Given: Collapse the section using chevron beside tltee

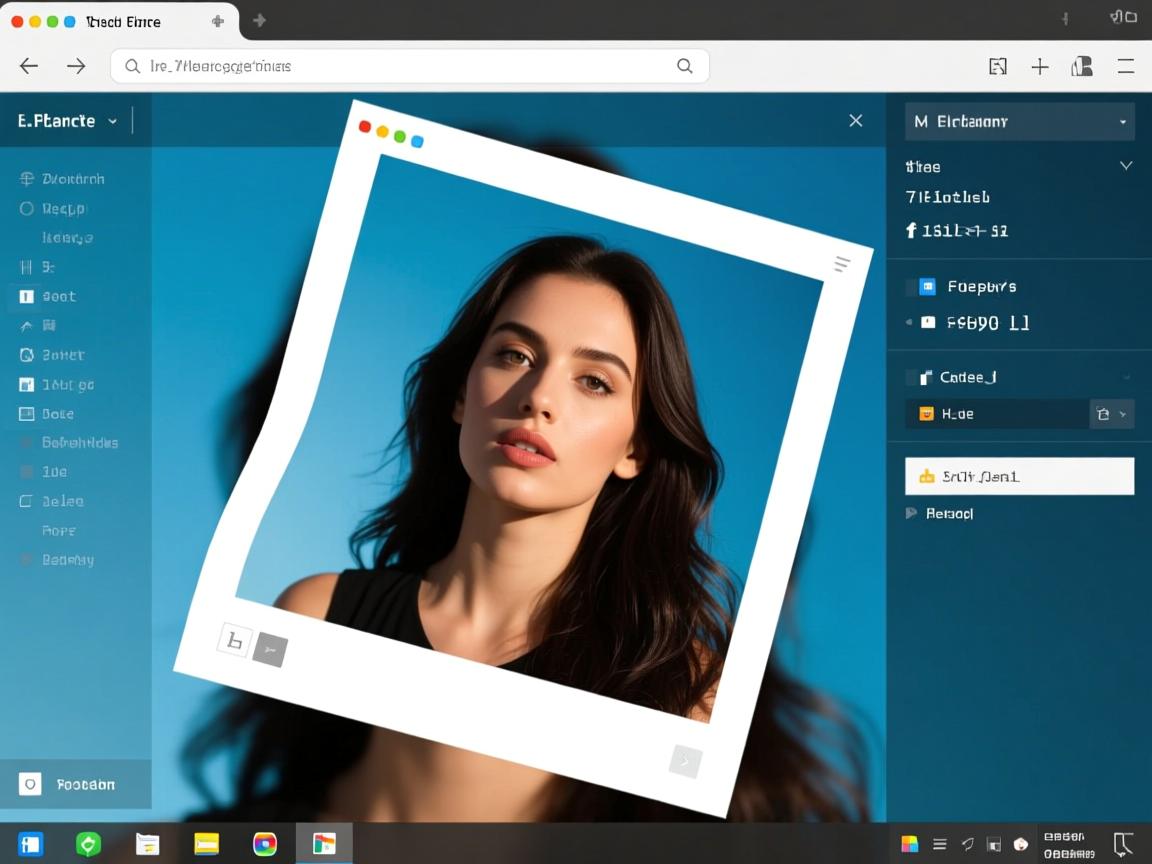Looking at the screenshot, I should [x=1126, y=166].
